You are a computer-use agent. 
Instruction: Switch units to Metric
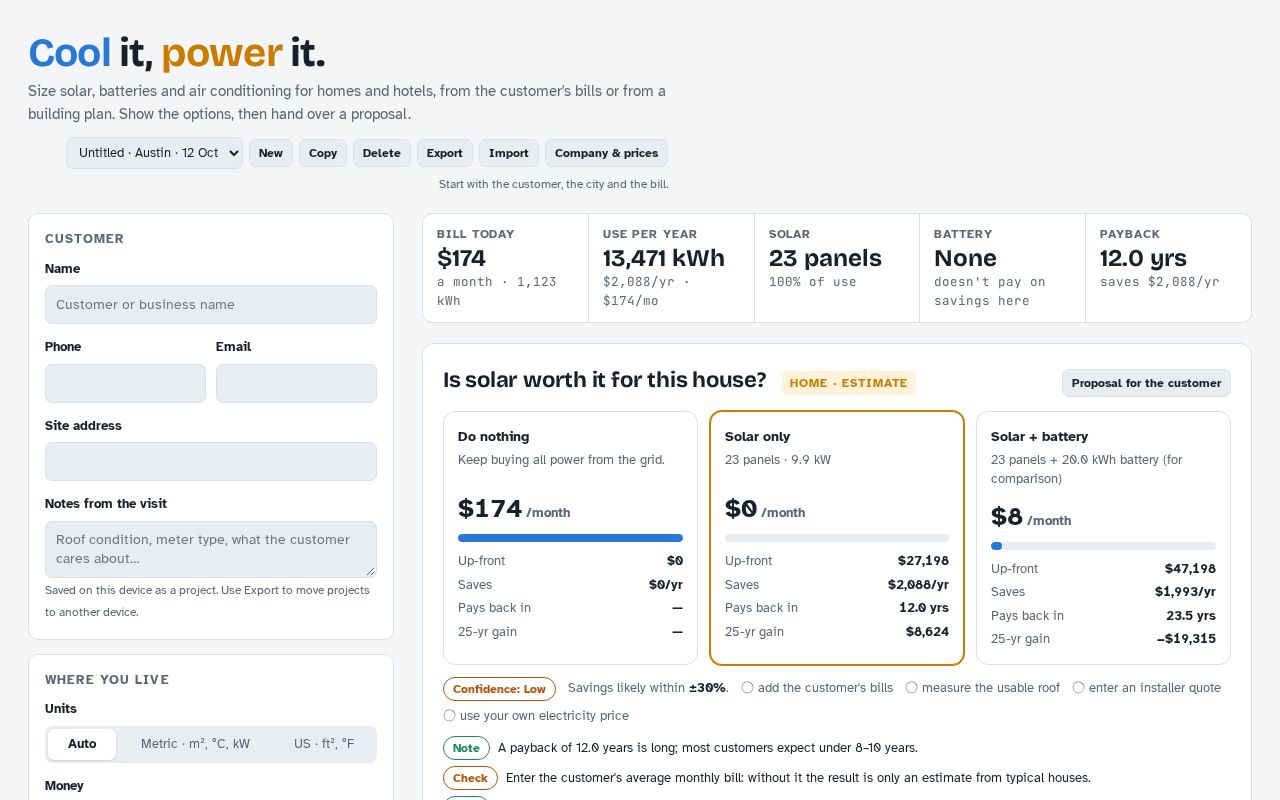[195, 744]
